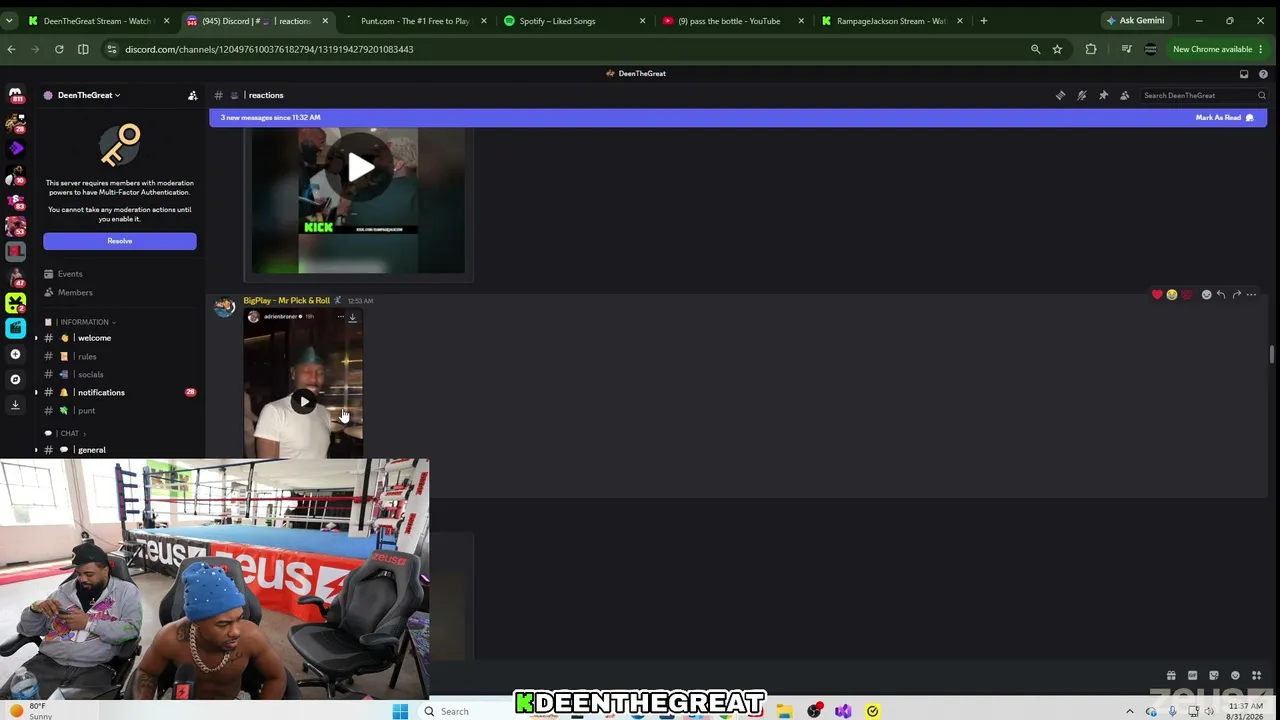1280x720 pixels.
Task: Open Threads icon in channel header
Action: point(1060,95)
